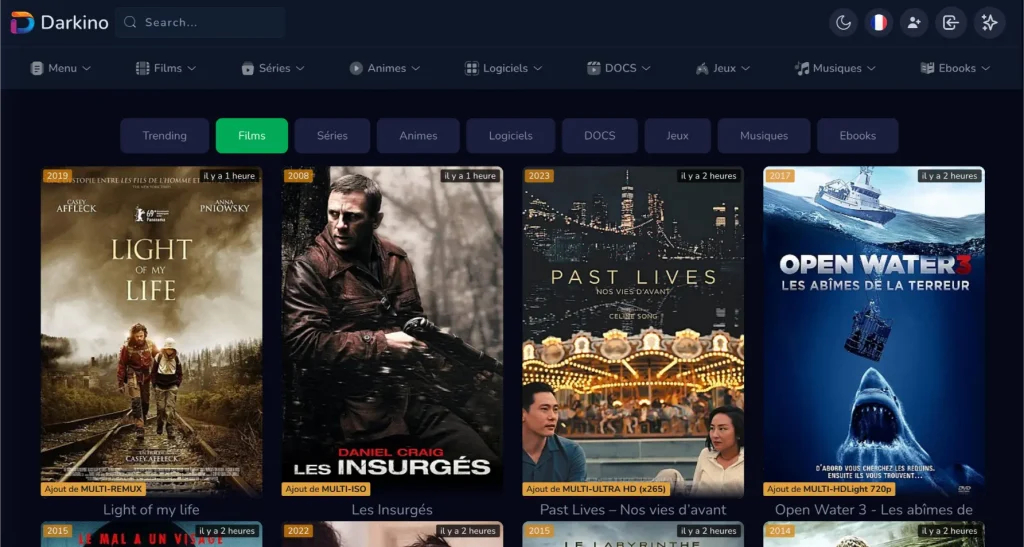Switch to the Animes tab
This screenshot has width=1024, height=547.
(418, 136)
